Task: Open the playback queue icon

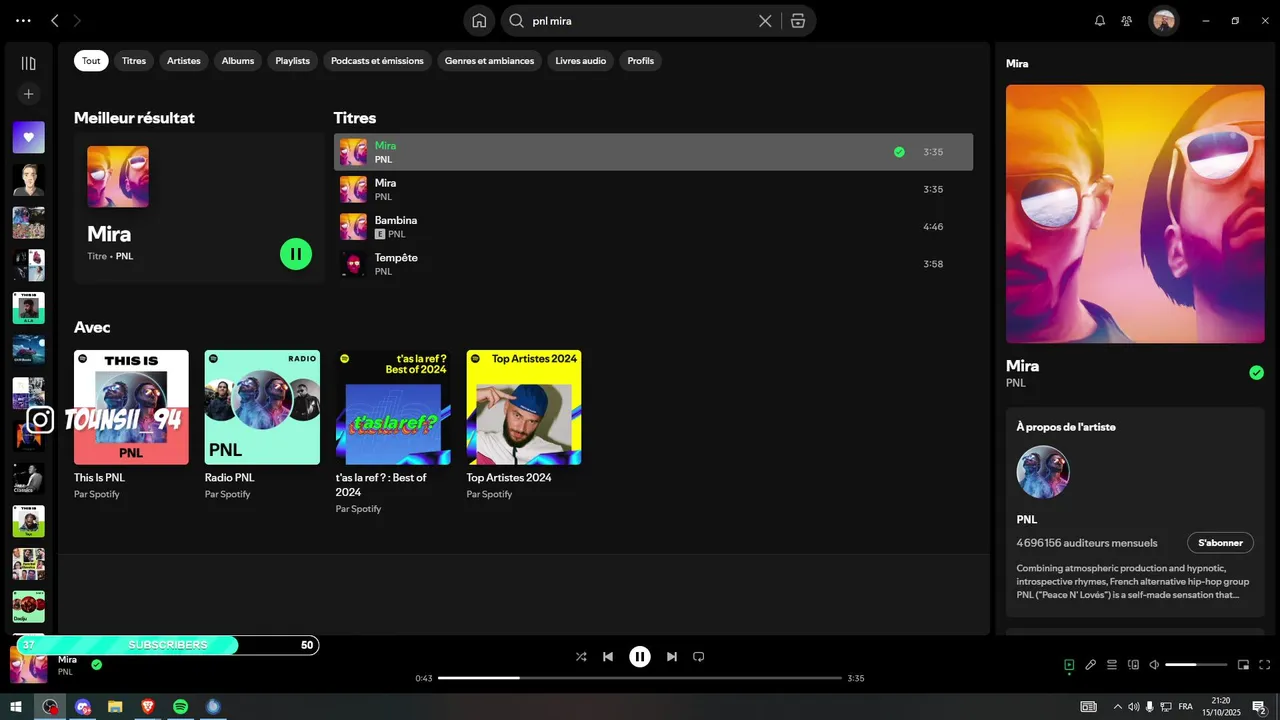Action: (1112, 664)
